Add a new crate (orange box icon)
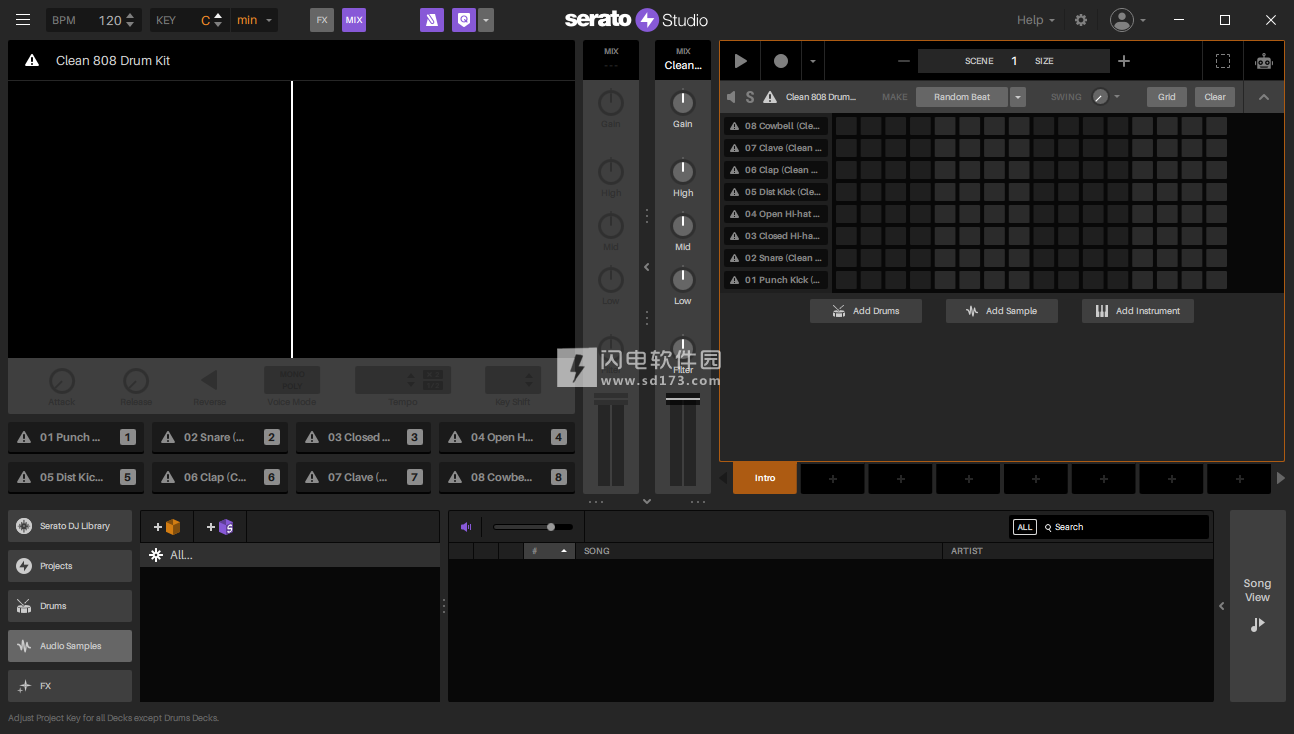 pyautogui.click(x=166, y=527)
